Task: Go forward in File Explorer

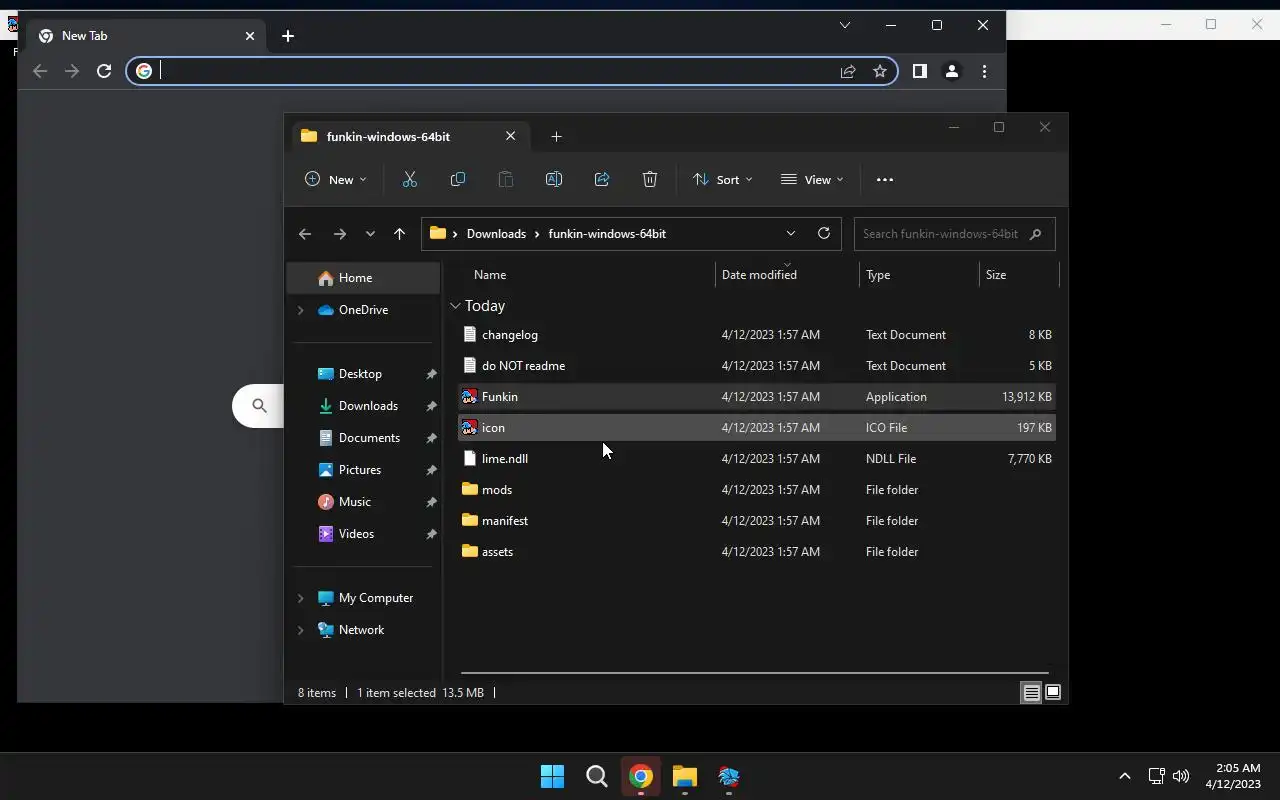Action: click(x=340, y=234)
